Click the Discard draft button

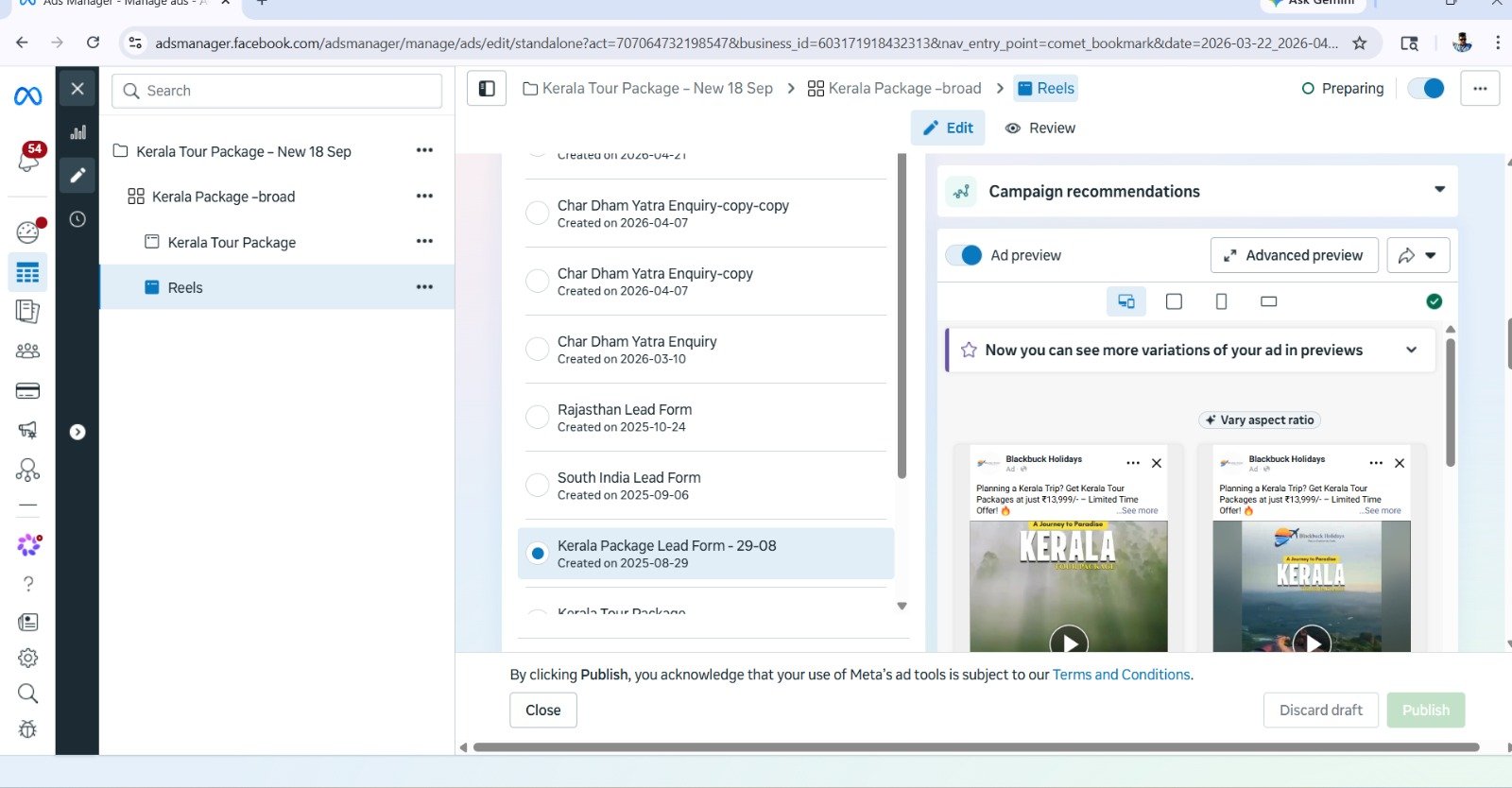coord(1320,711)
